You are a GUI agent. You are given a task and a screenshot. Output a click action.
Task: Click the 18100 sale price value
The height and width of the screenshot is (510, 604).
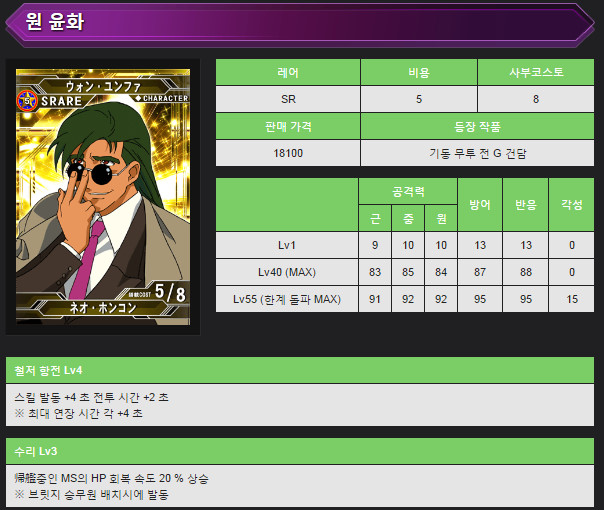click(x=288, y=153)
